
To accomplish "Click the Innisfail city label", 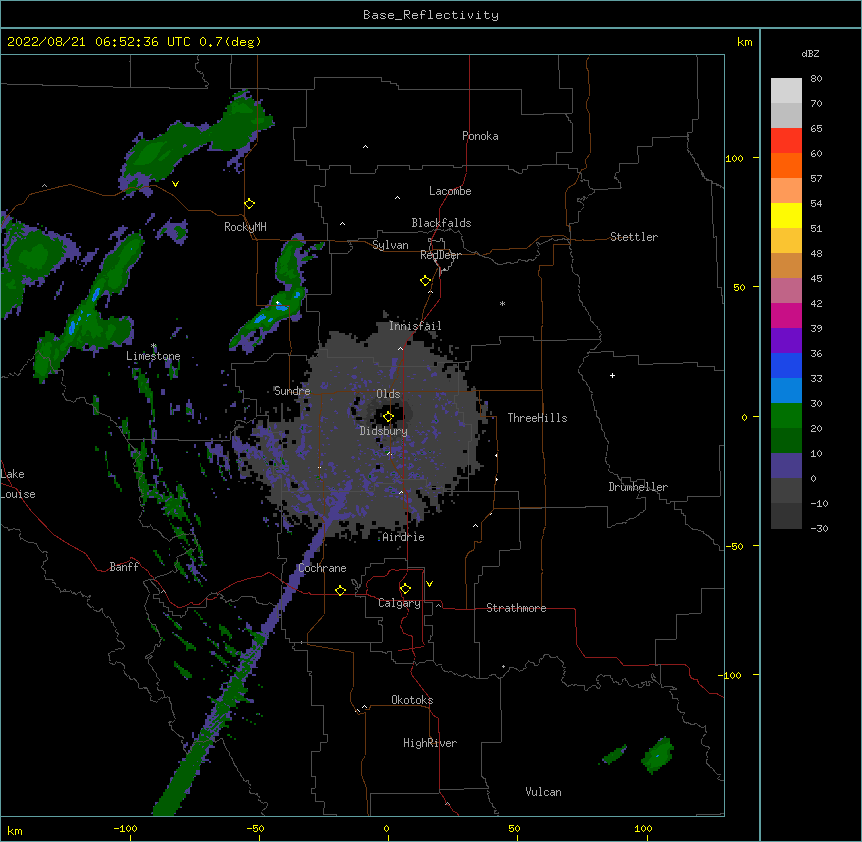I will 415,326.
